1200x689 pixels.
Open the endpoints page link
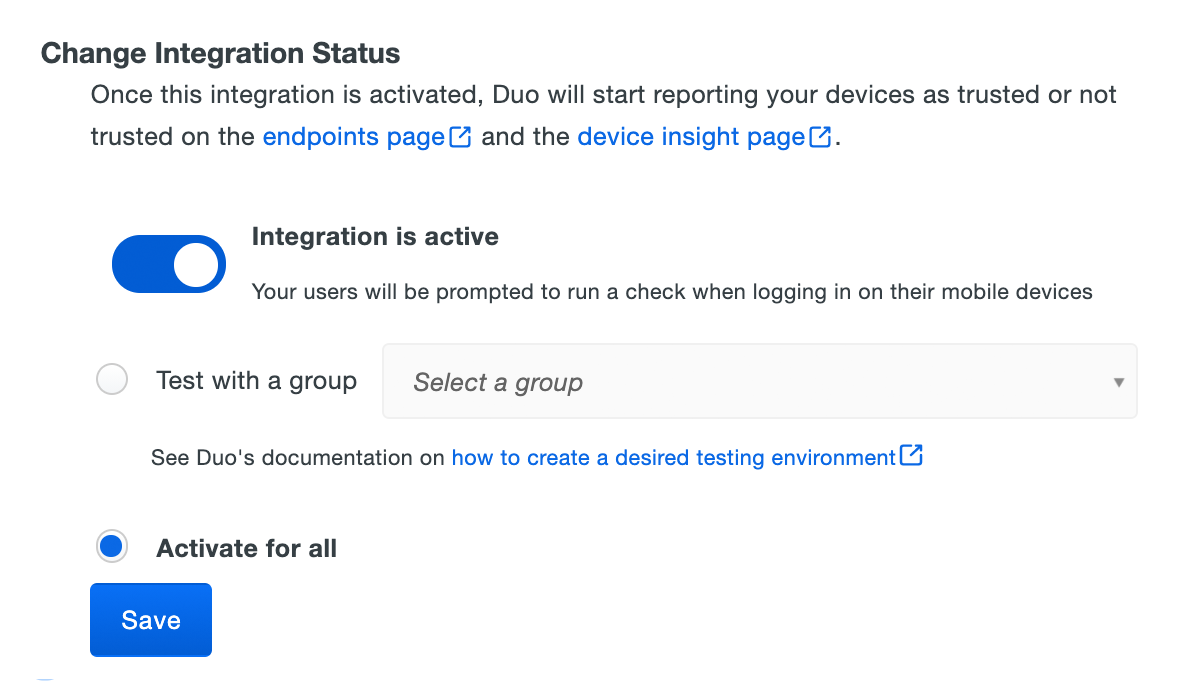tap(352, 136)
